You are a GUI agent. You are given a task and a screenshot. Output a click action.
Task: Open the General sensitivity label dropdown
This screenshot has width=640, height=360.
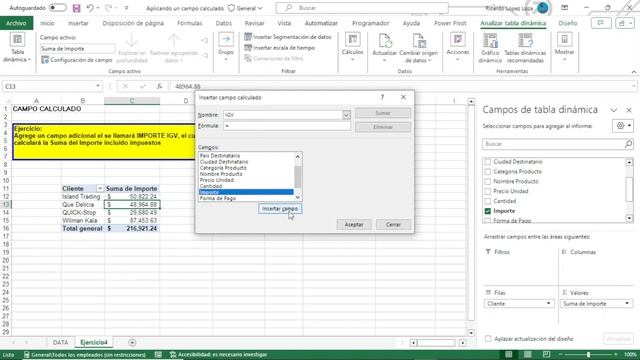point(245,8)
